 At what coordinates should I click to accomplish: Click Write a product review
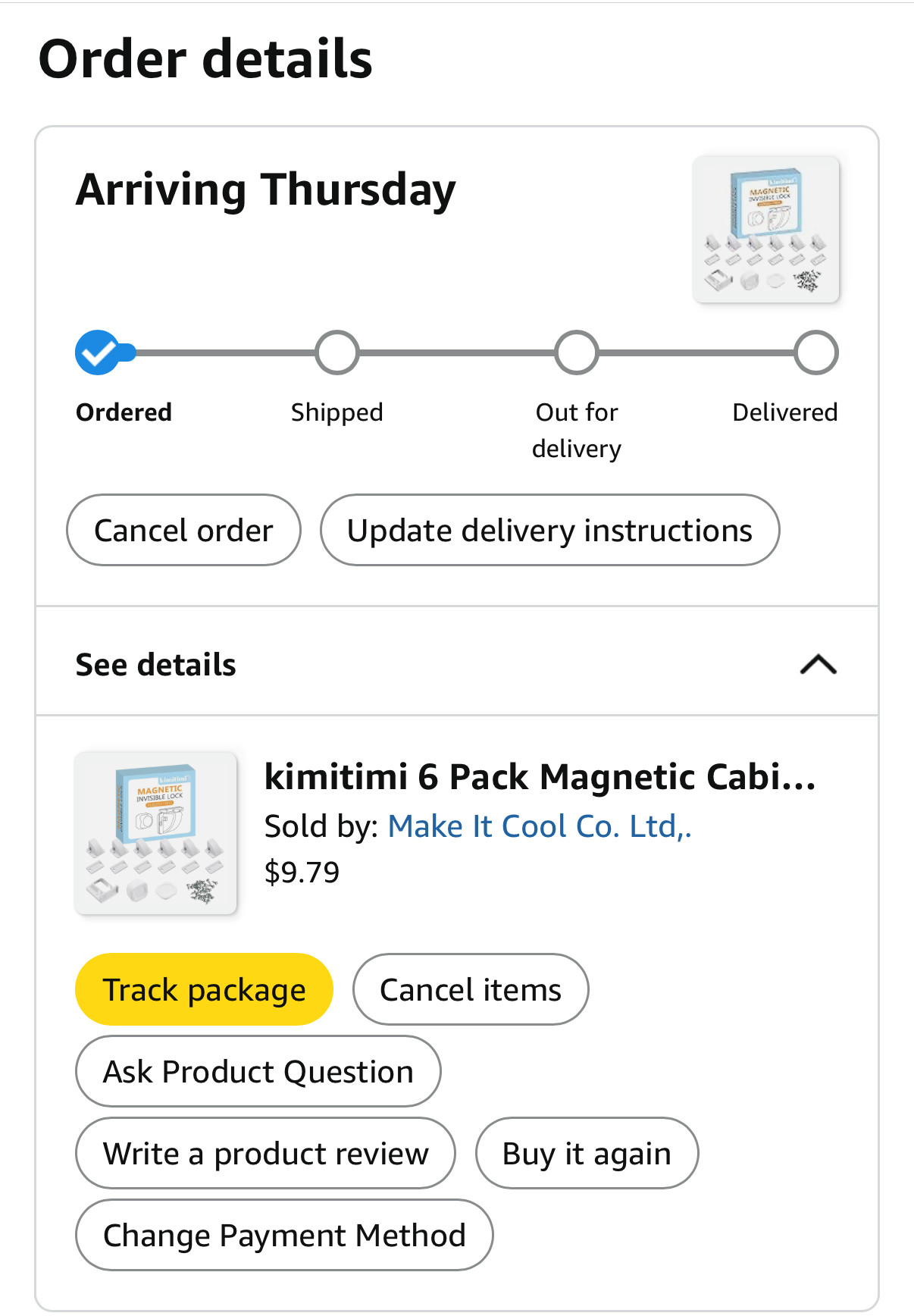click(265, 1154)
